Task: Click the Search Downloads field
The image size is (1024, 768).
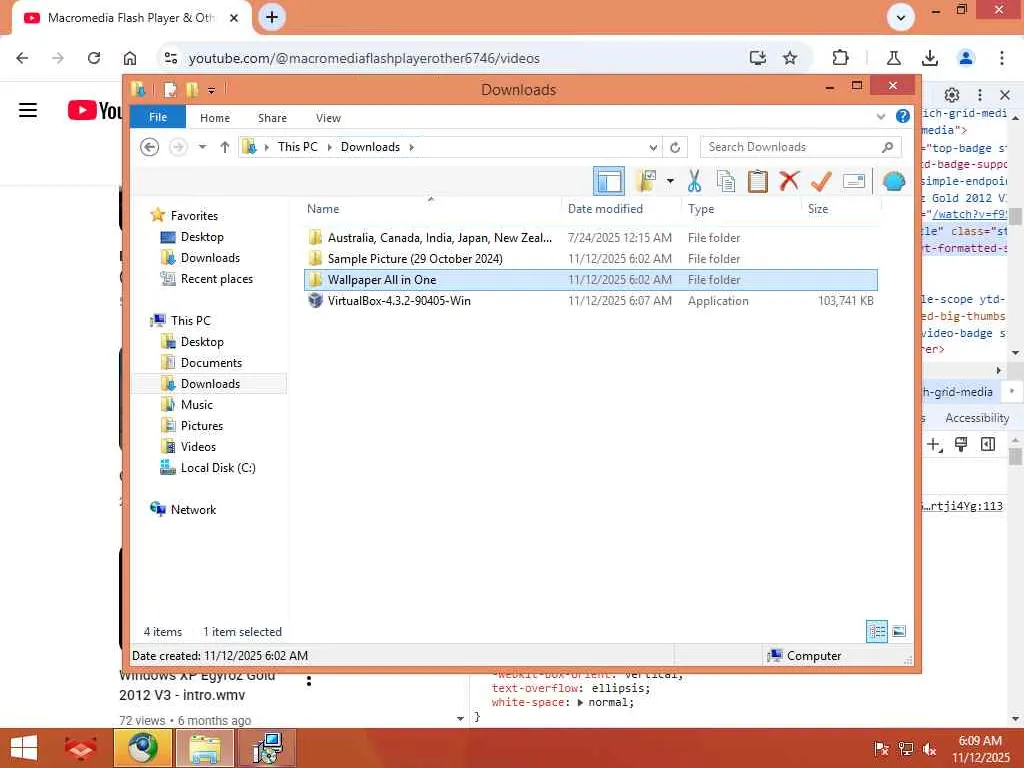Action: coord(801,147)
